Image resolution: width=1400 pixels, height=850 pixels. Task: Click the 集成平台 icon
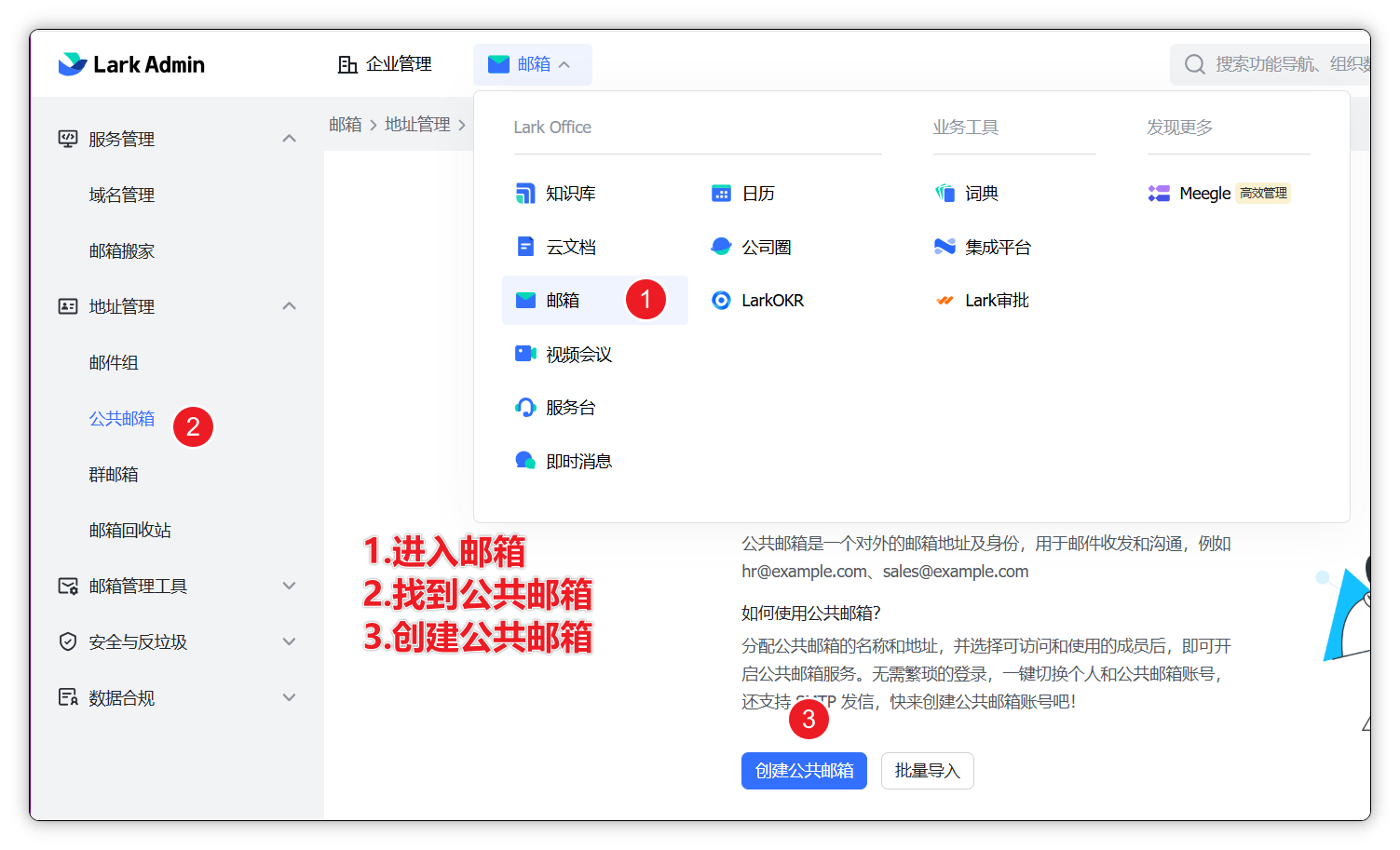pyautogui.click(x=945, y=247)
